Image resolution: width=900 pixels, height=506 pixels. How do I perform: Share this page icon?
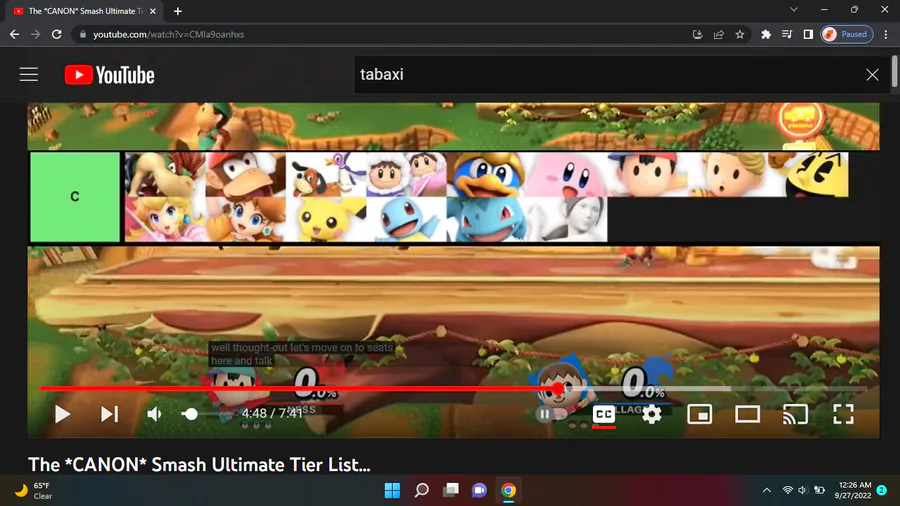point(719,34)
